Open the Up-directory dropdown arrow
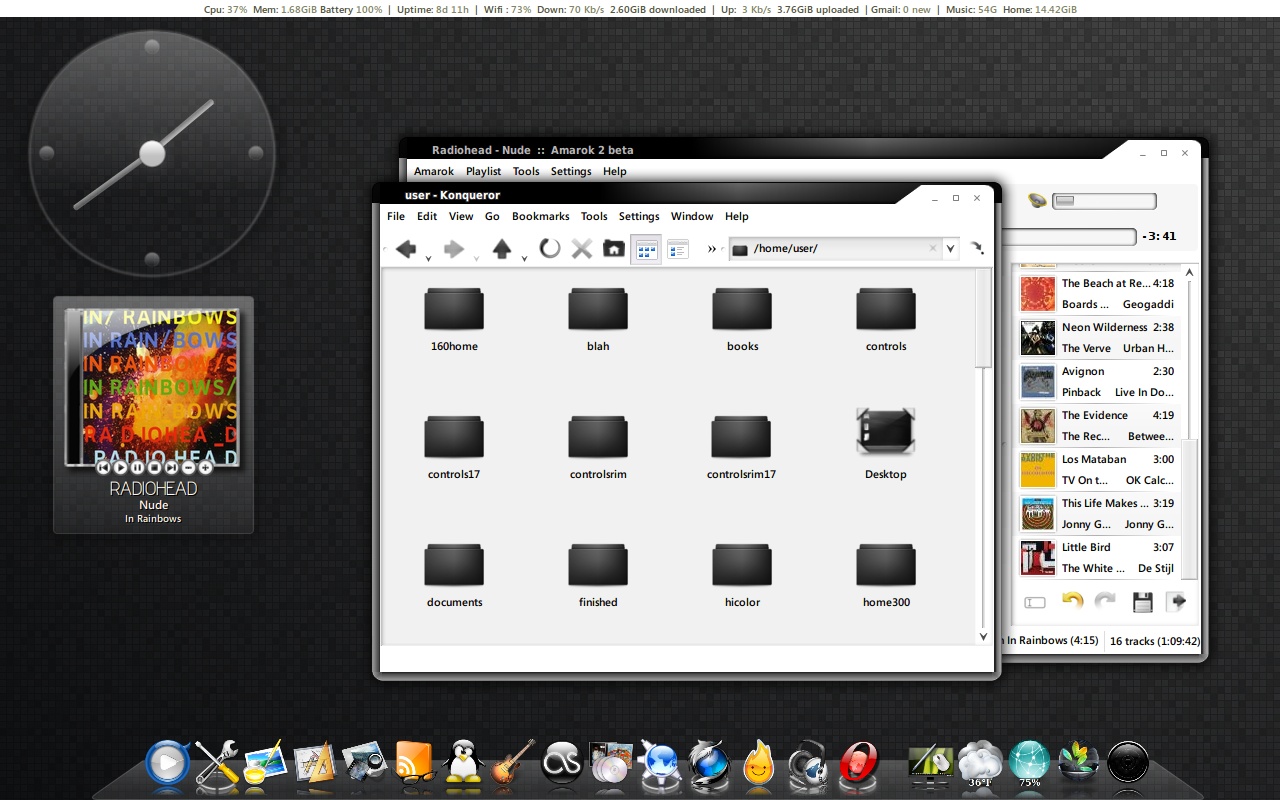The width and height of the screenshot is (1280, 800). pos(524,259)
